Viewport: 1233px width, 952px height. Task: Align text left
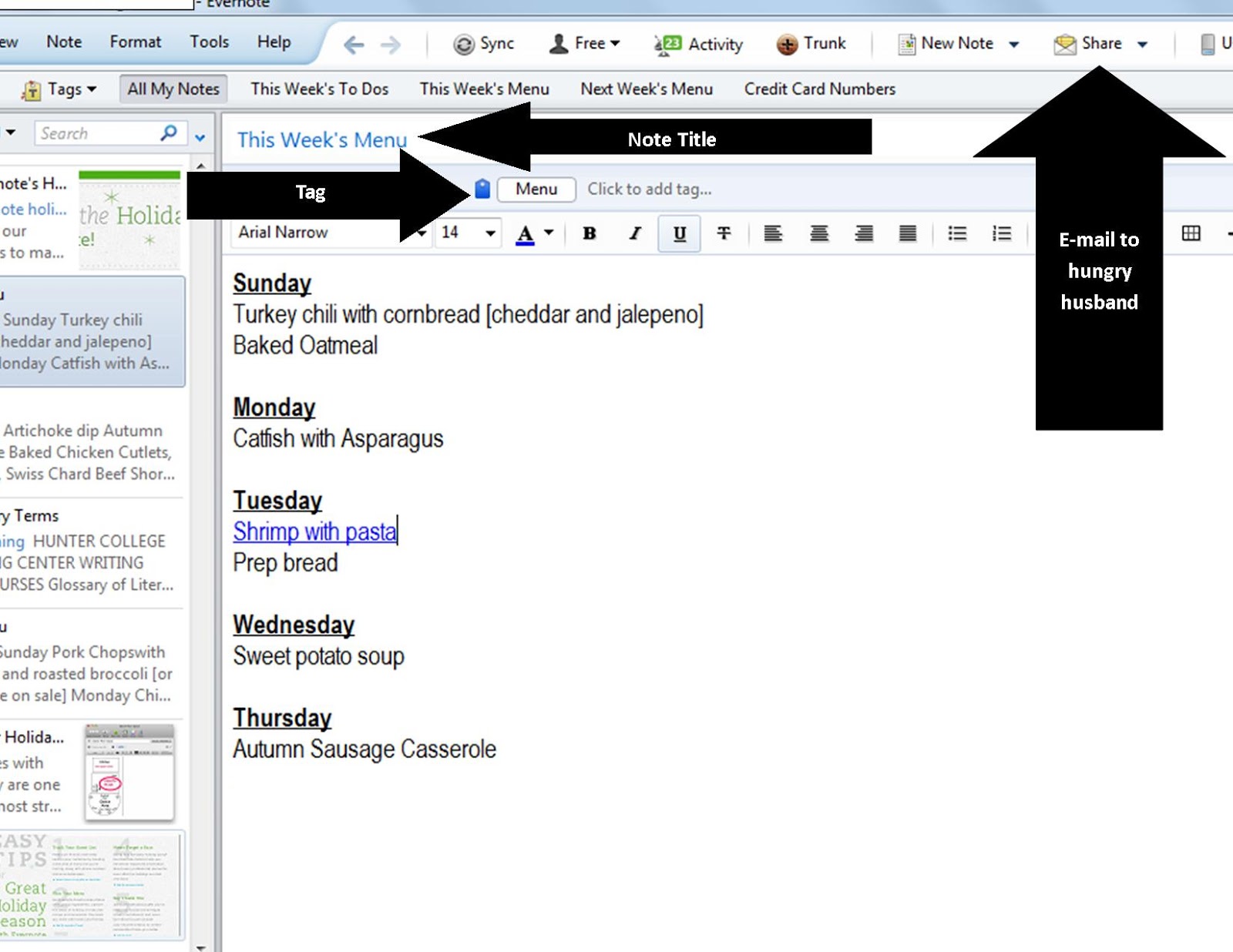773,233
